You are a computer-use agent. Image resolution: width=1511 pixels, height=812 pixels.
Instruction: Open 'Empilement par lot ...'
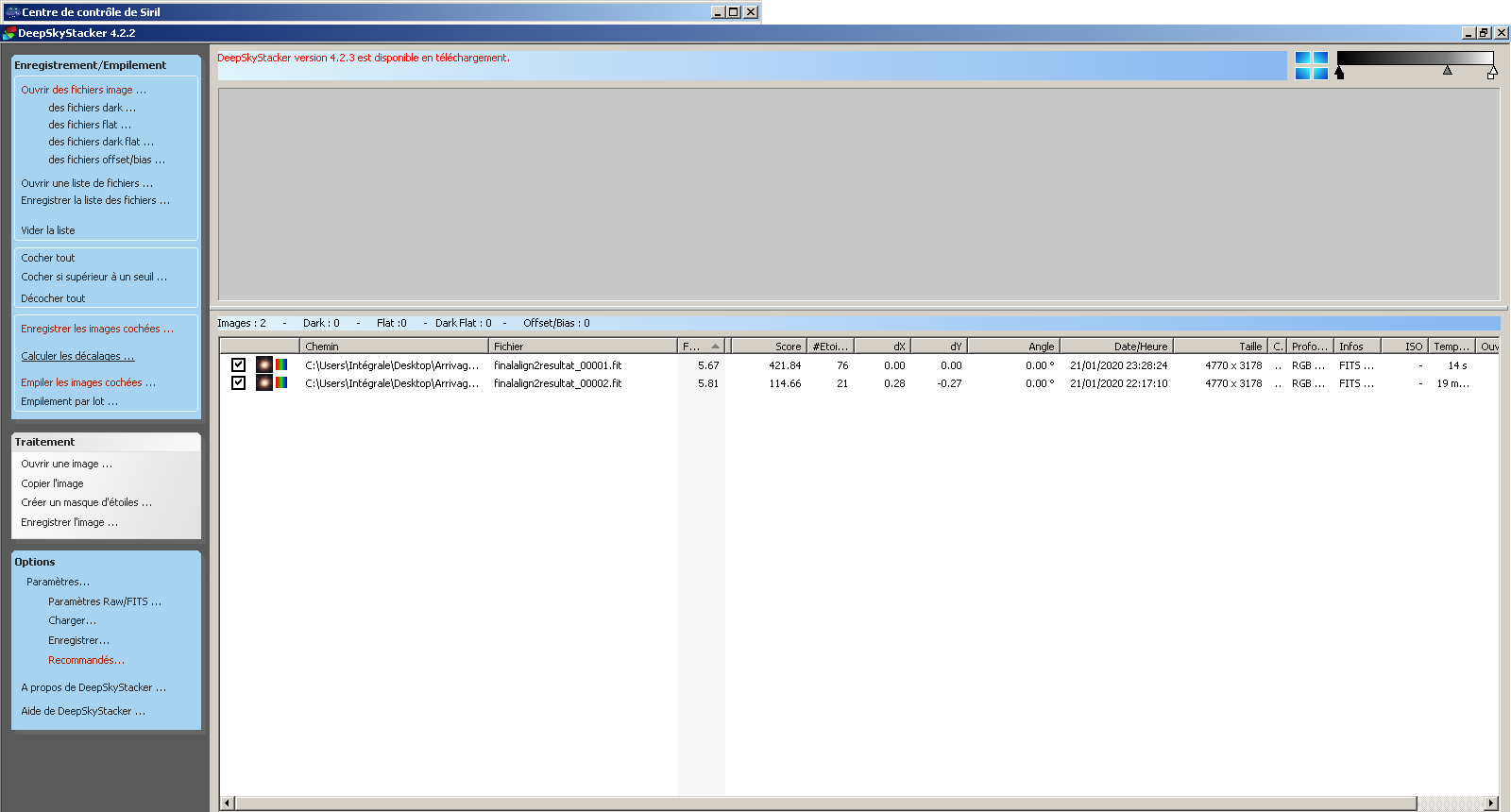70,401
